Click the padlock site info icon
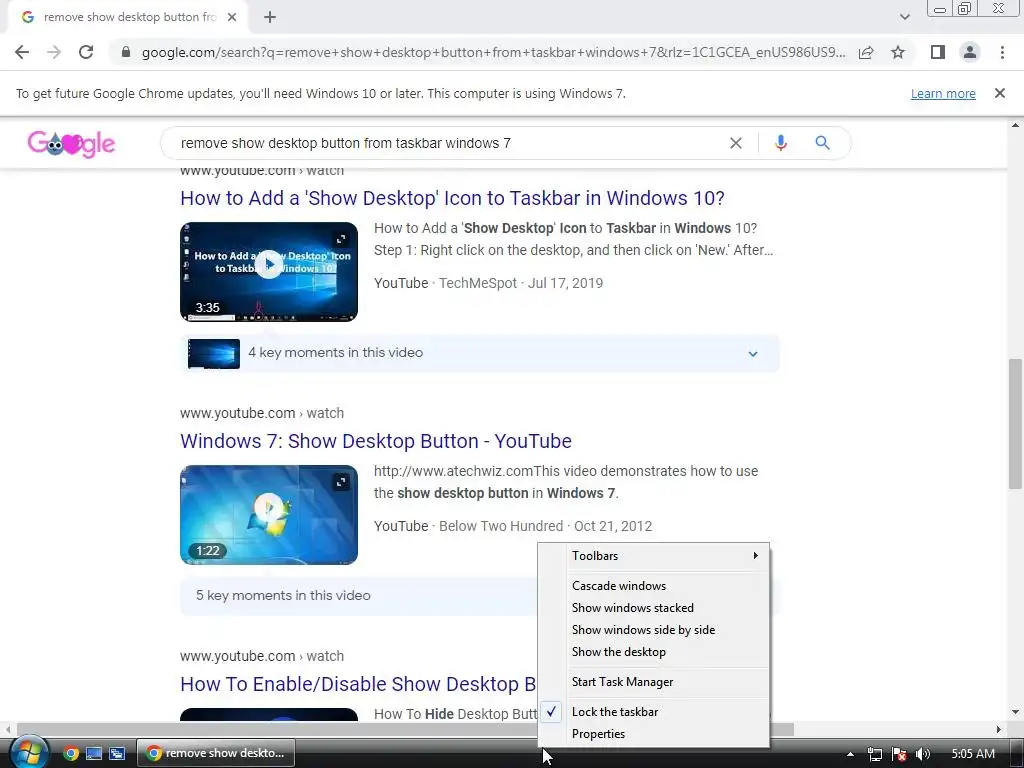 [x=125, y=52]
